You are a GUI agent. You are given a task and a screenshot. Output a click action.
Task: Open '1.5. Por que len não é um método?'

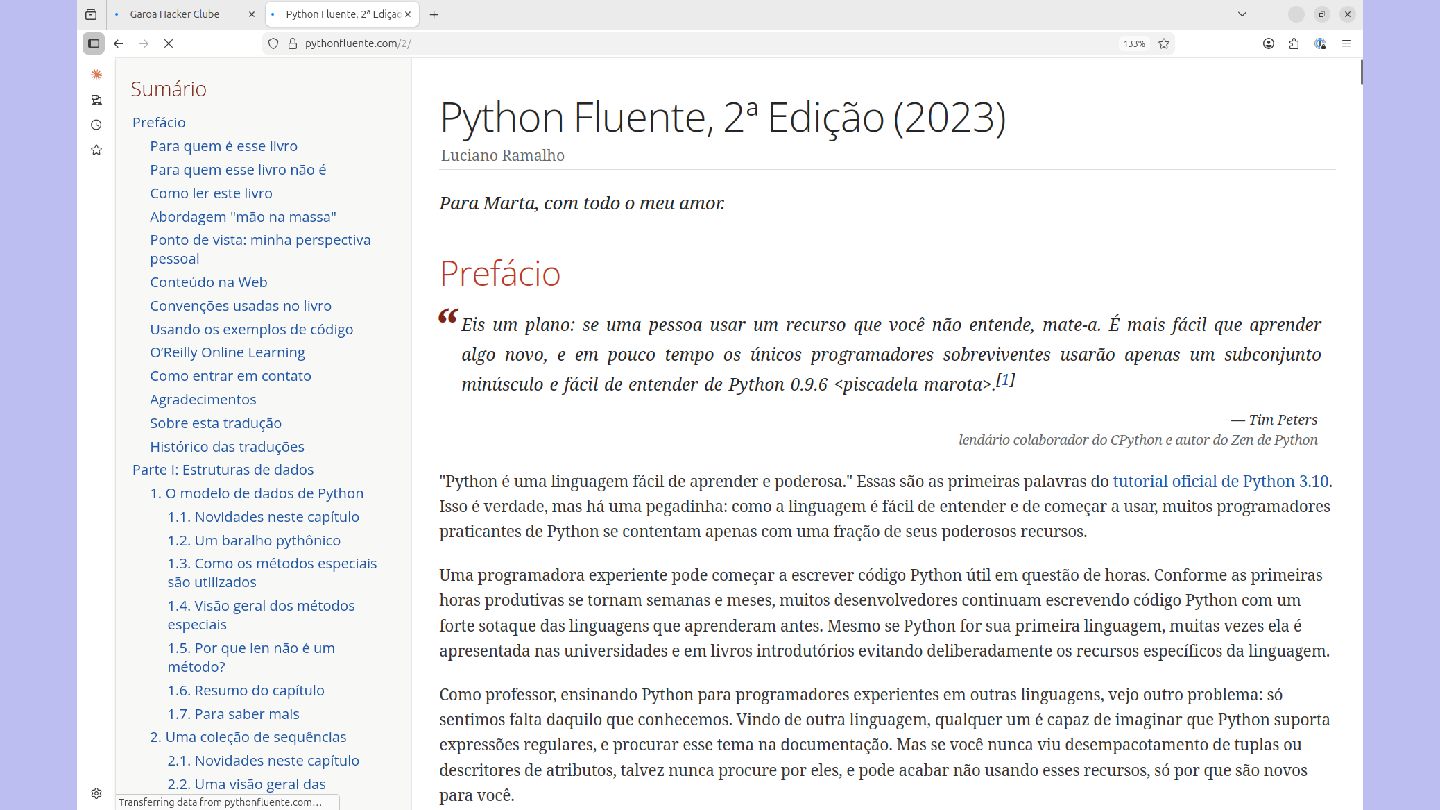tap(251, 657)
